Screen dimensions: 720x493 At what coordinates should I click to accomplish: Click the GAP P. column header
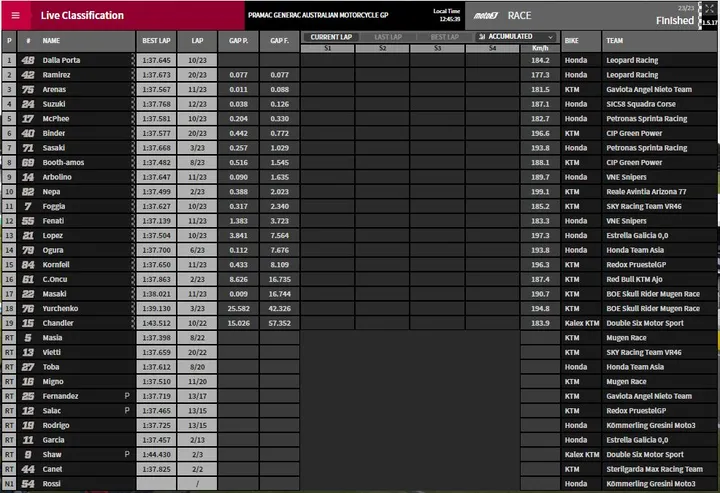pos(238,41)
